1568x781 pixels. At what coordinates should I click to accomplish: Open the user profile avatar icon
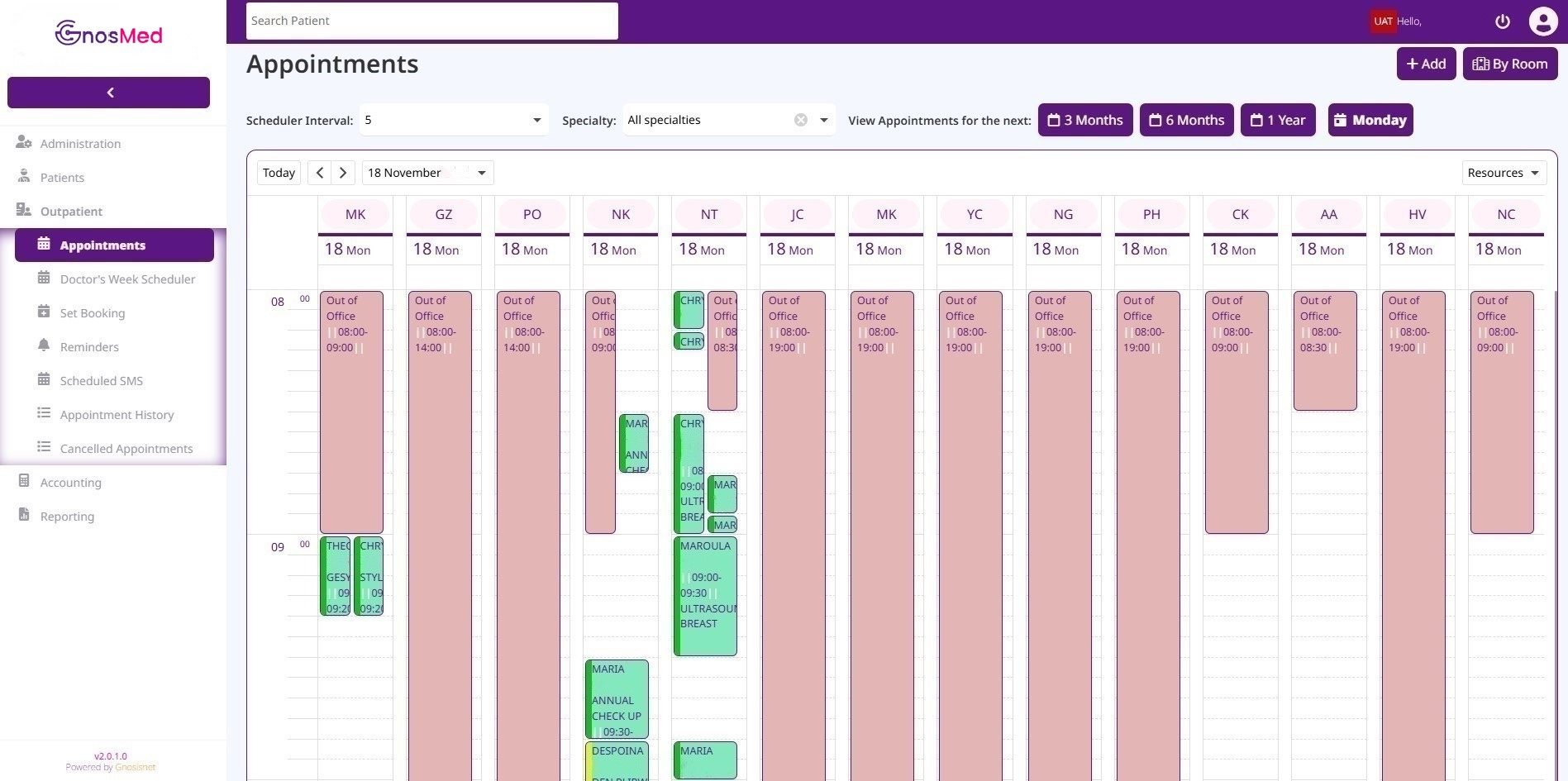pyautogui.click(x=1542, y=21)
